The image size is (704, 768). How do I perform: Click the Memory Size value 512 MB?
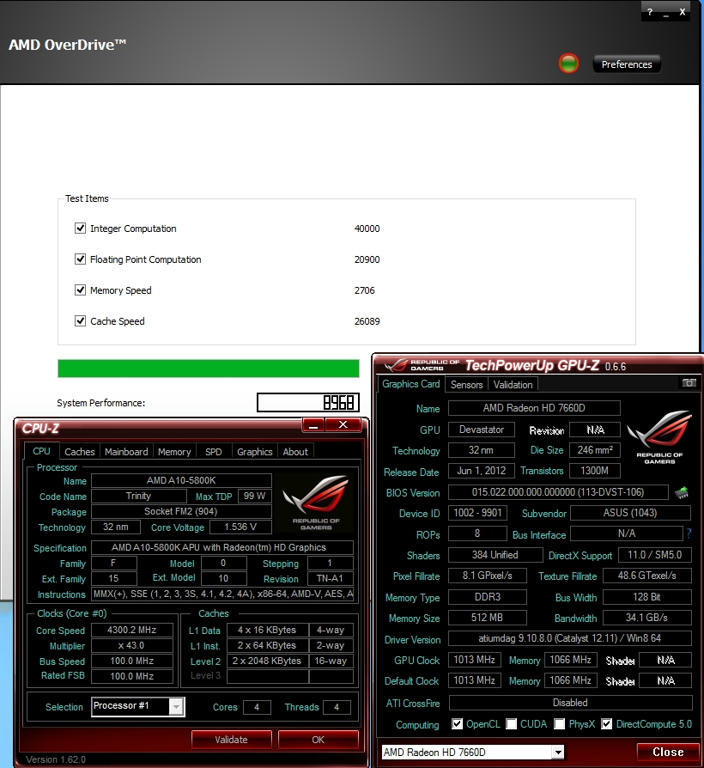(487, 618)
